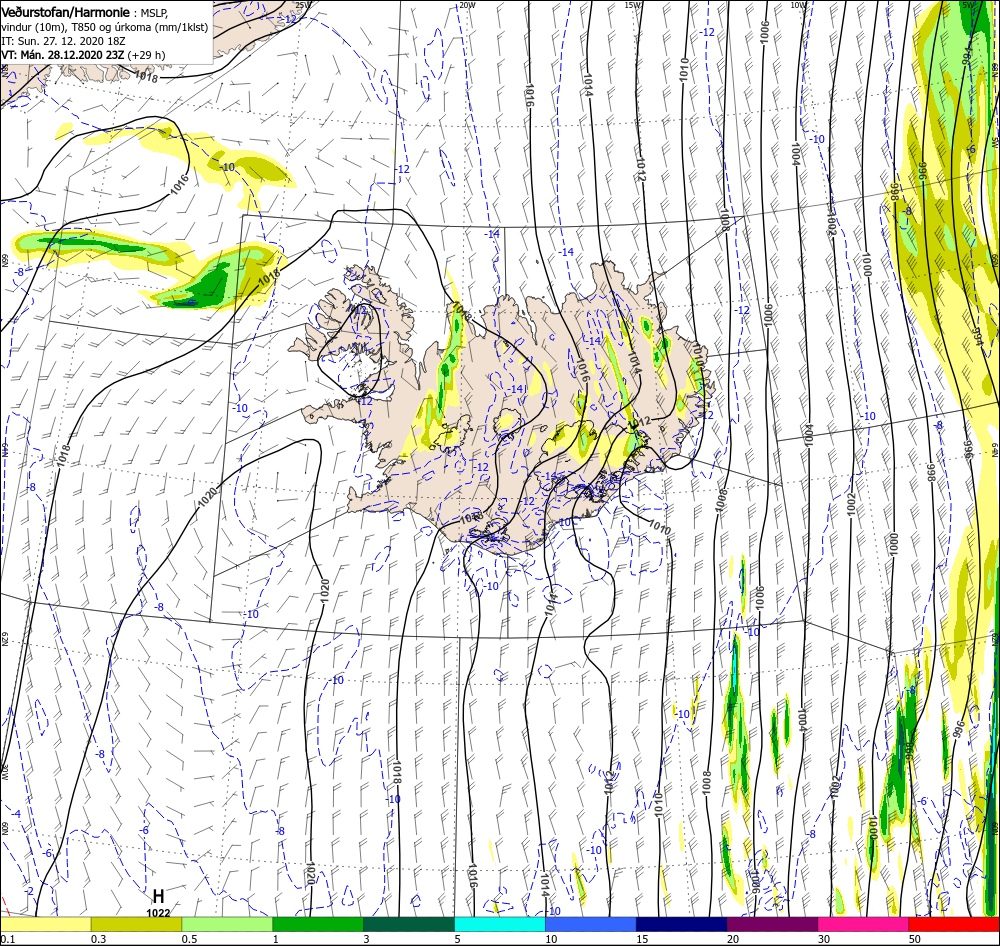Click the '0.5' legend scale label
Image resolution: width=1000 pixels, height=946 pixels.
coord(189,939)
